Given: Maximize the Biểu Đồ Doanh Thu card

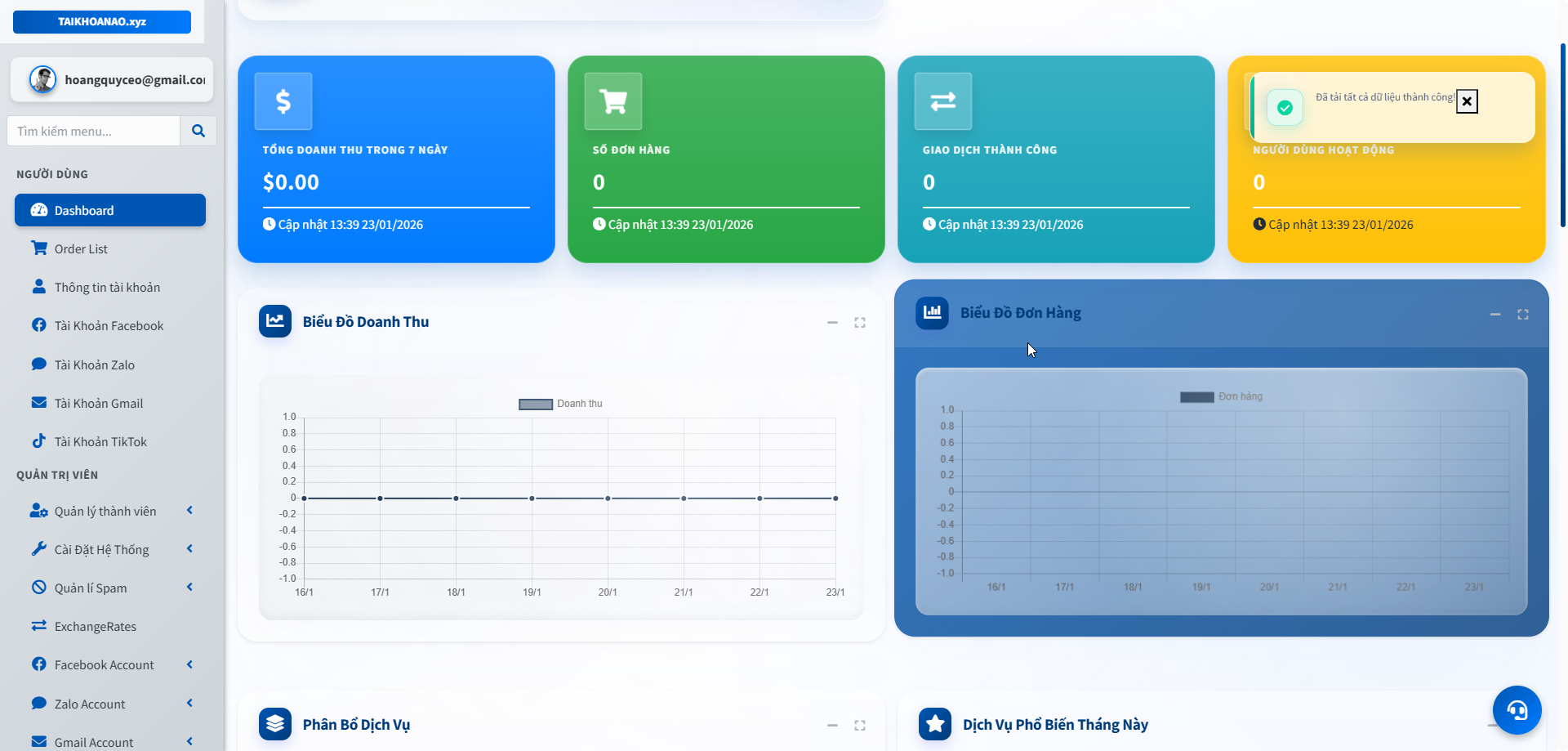Looking at the screenshot, I should (860, 323).
